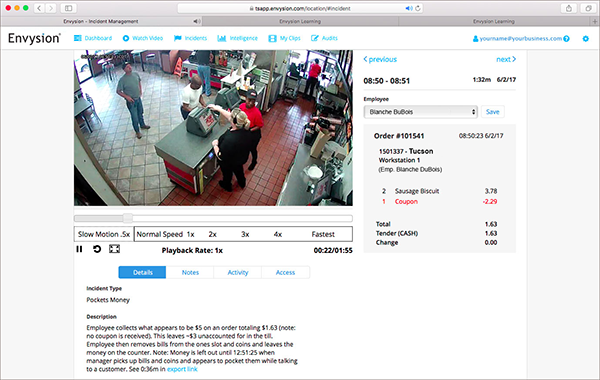Screen dimensions: 600x380
Task: Go to the next incident
Action: coord(506,59)
